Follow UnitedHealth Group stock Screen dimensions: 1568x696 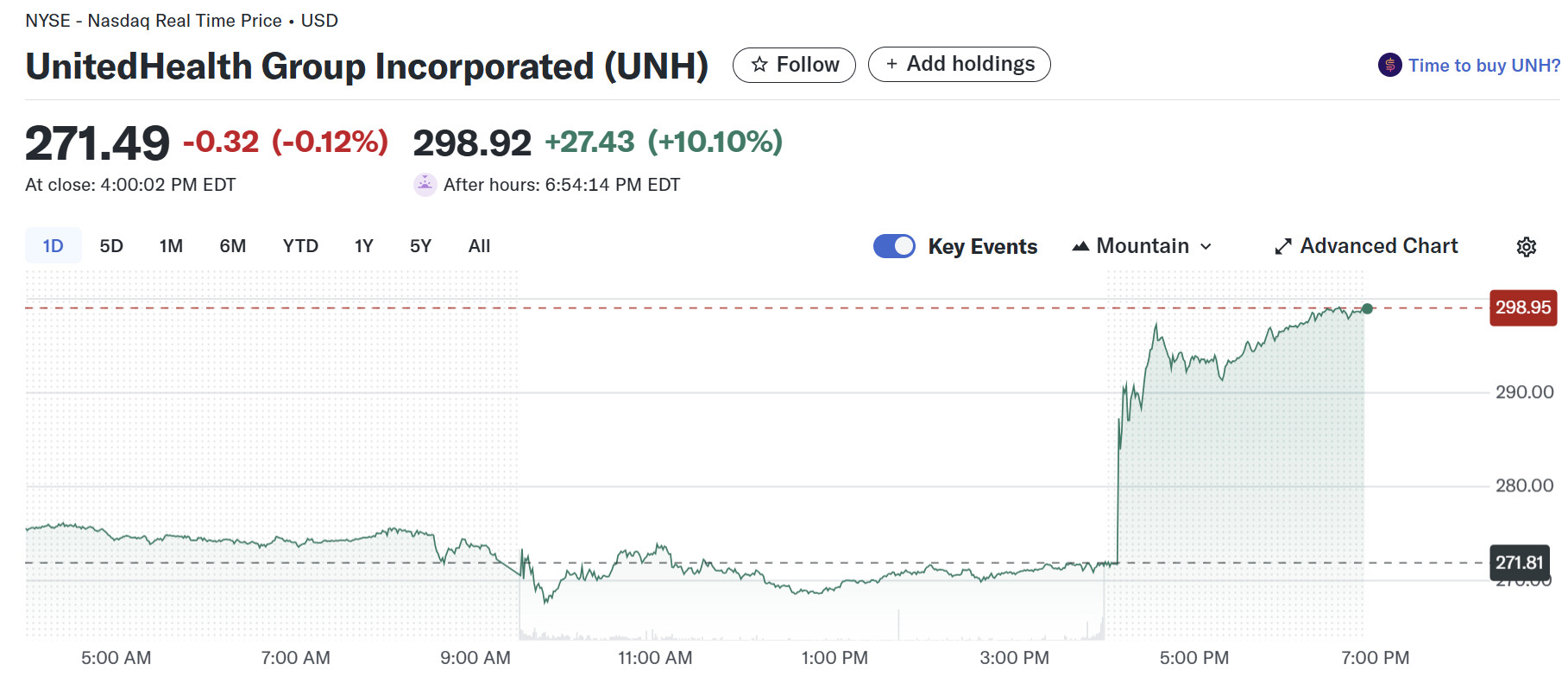click(x=794, y=65)
